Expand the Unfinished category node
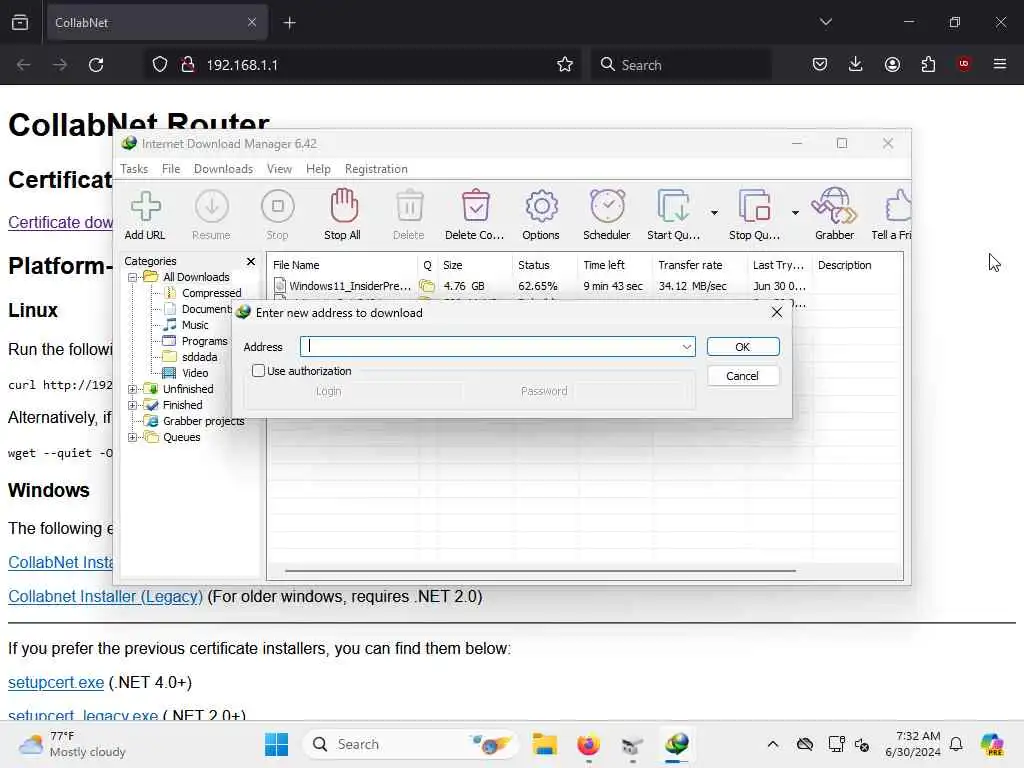The width and height of the screenshot is (1024, 768). pos(133,389)
